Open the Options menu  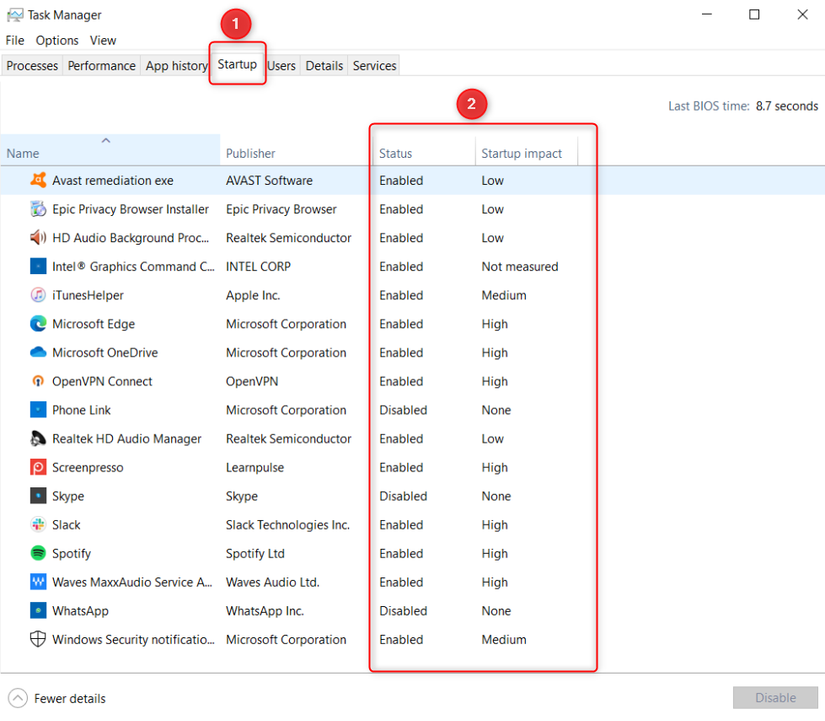click(x=56, y=40)
